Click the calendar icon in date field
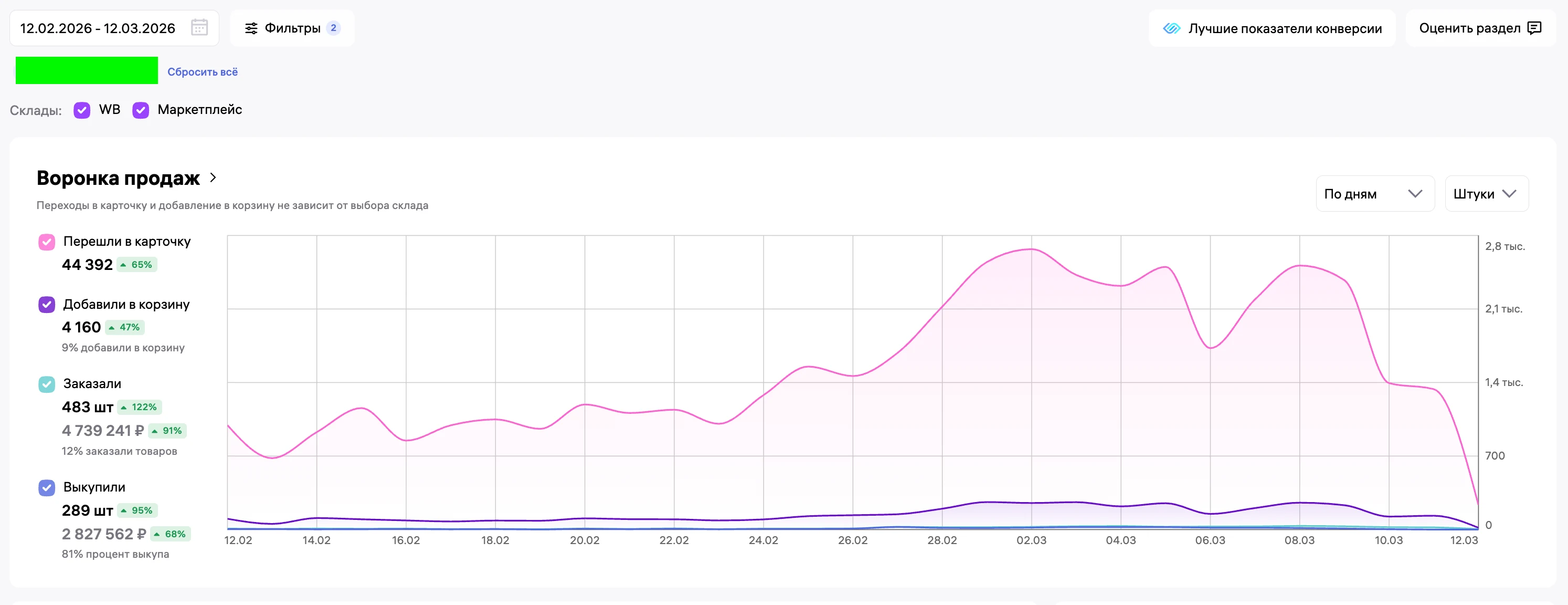 coord(199,28)
